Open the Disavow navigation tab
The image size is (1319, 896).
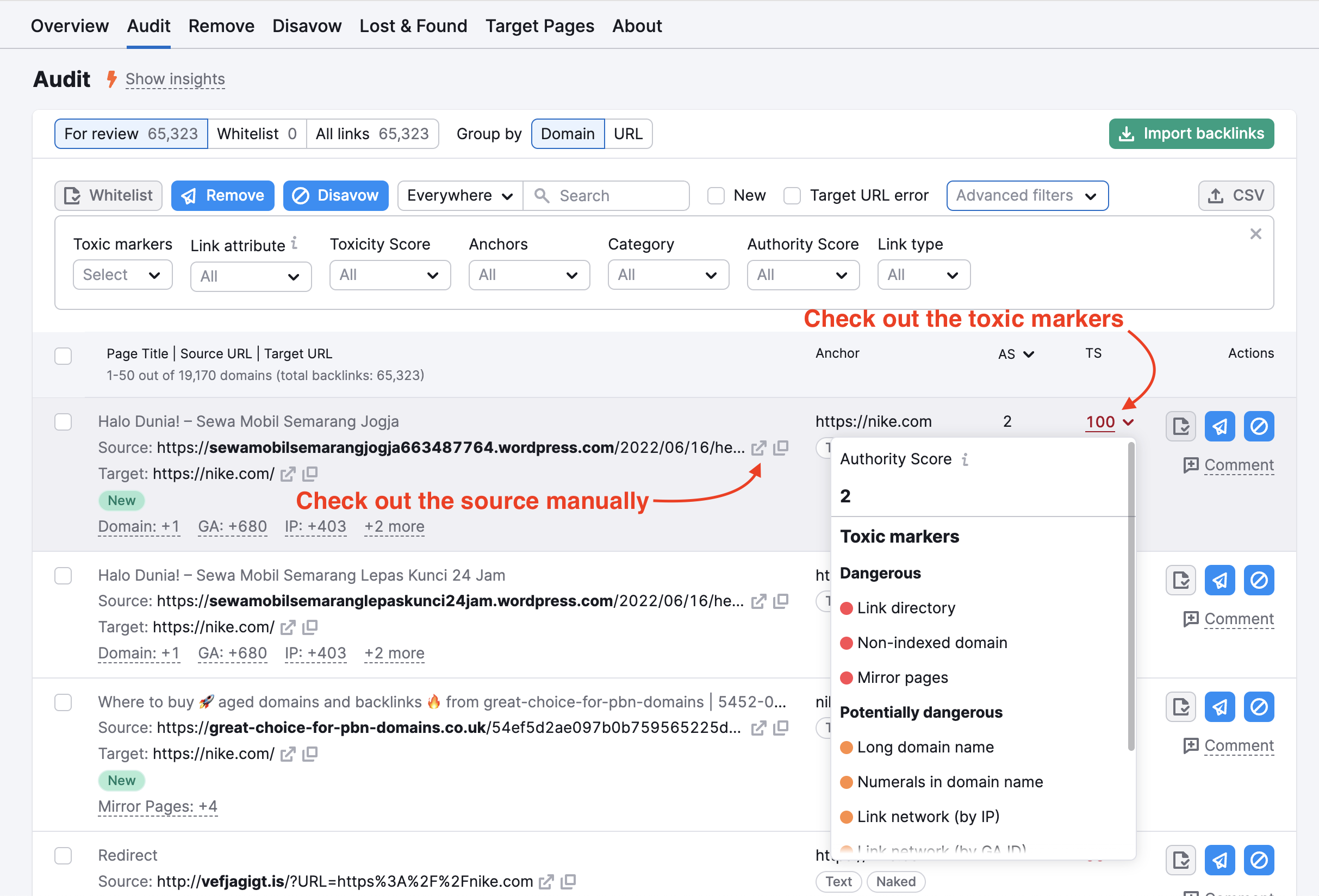pyautogui.click(x=307, y=26)
